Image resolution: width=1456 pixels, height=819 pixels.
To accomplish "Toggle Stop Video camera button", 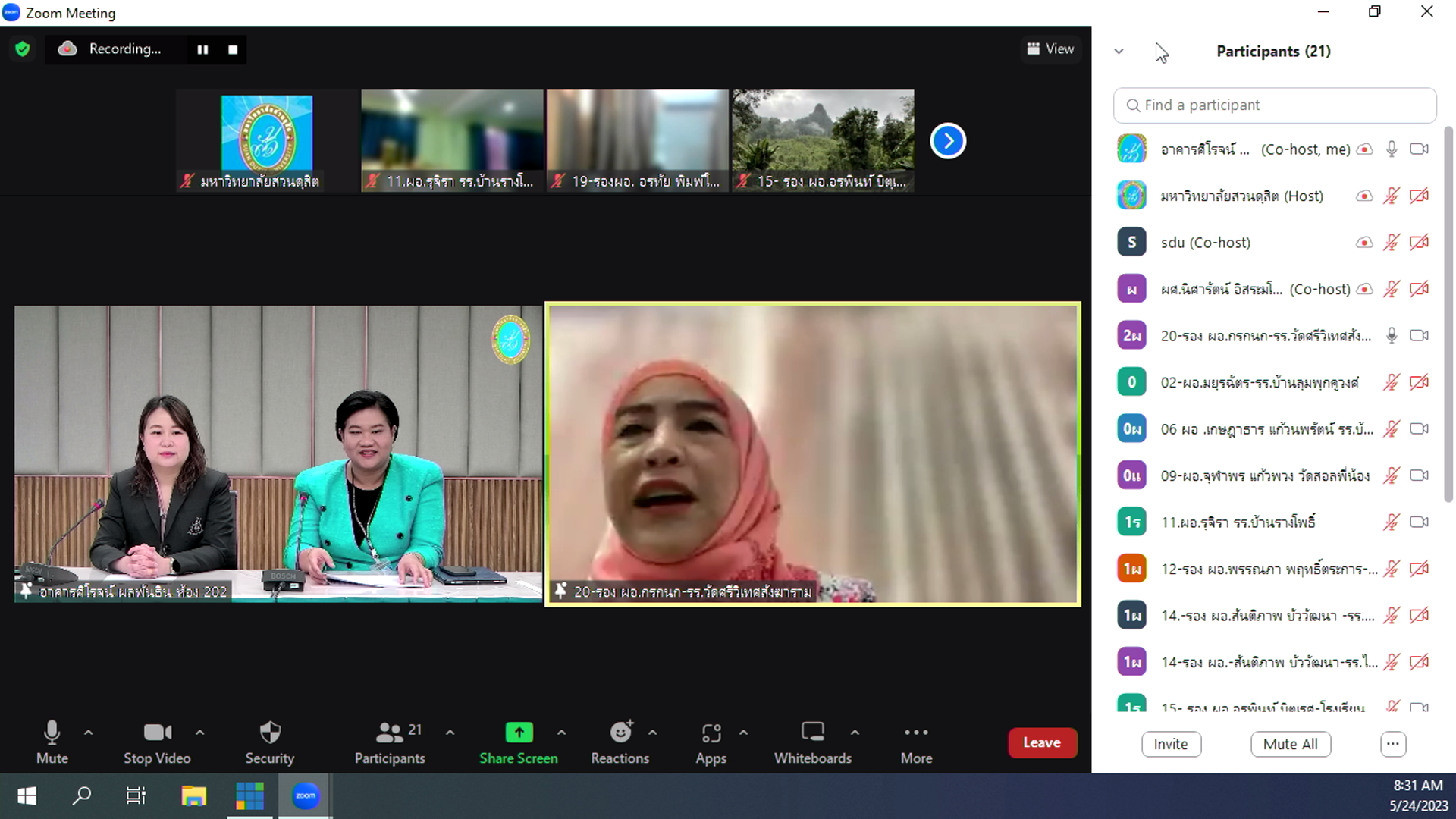I will click(157, 742).
